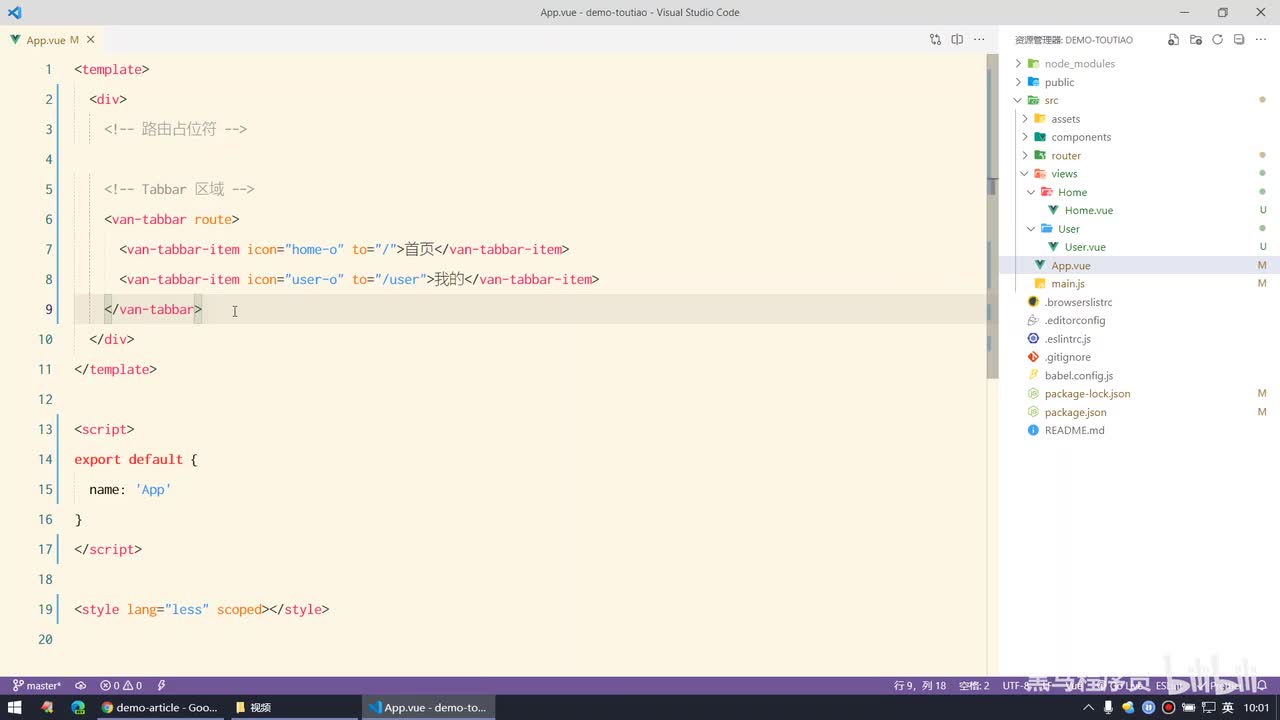This screenshot has height=720, width=1280.
Task: Click the editor vertical scrollbar
Action: click(x=993, y=215)
